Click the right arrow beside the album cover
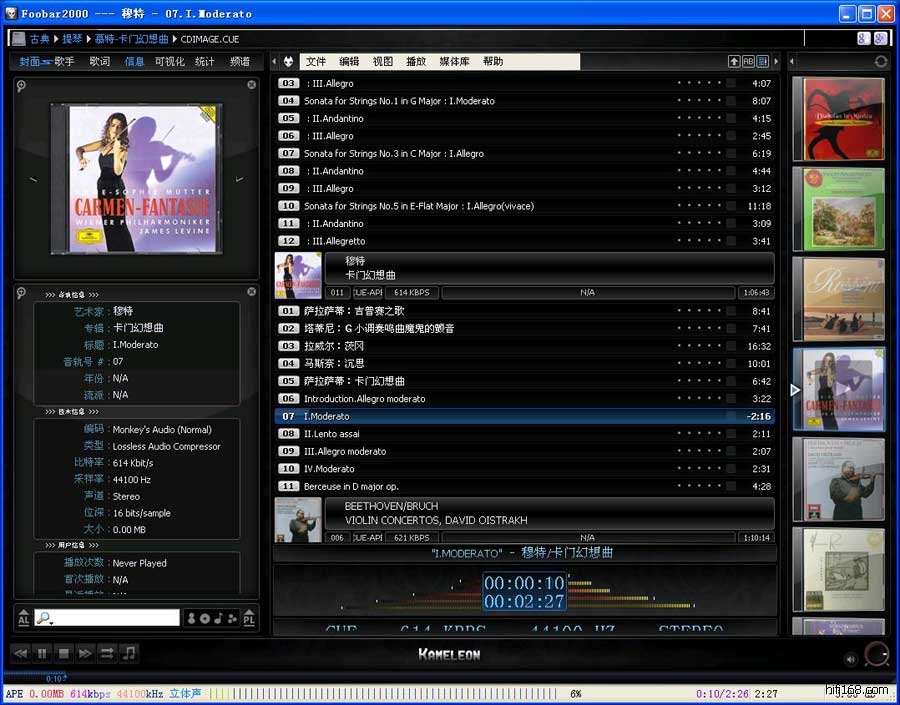This screenshot has height=705, width=900. 240,180
